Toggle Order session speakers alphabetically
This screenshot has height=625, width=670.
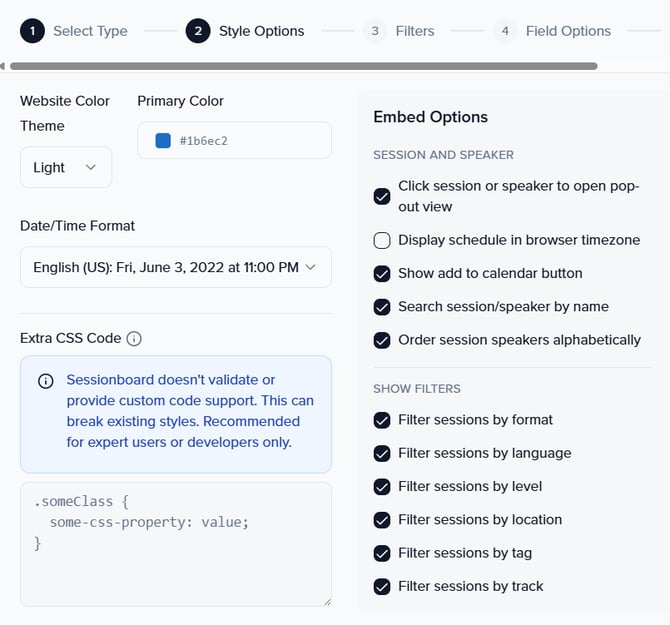(x=382, y=340)
